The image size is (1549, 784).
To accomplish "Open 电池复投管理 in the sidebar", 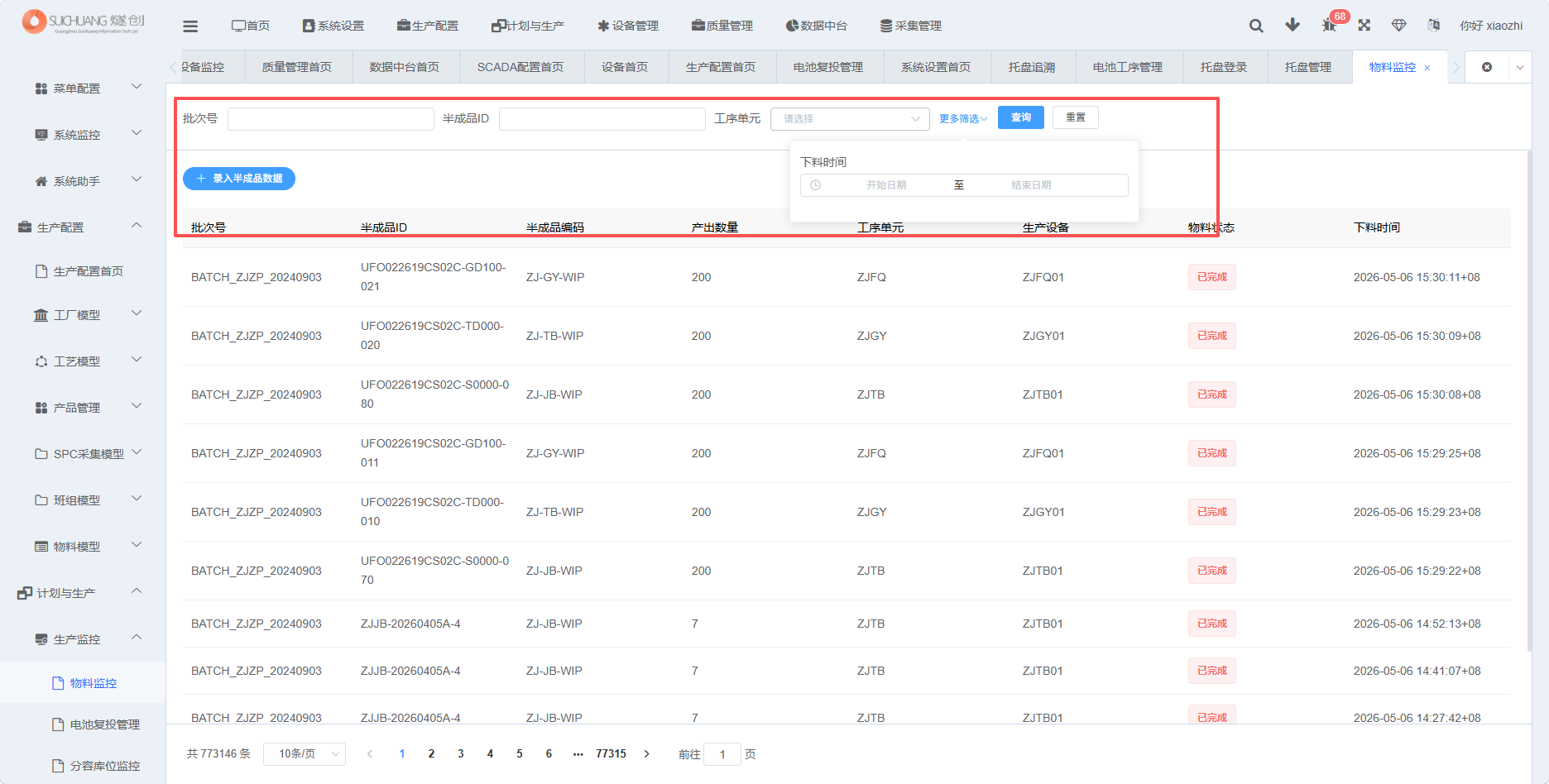I will [83, 724].
